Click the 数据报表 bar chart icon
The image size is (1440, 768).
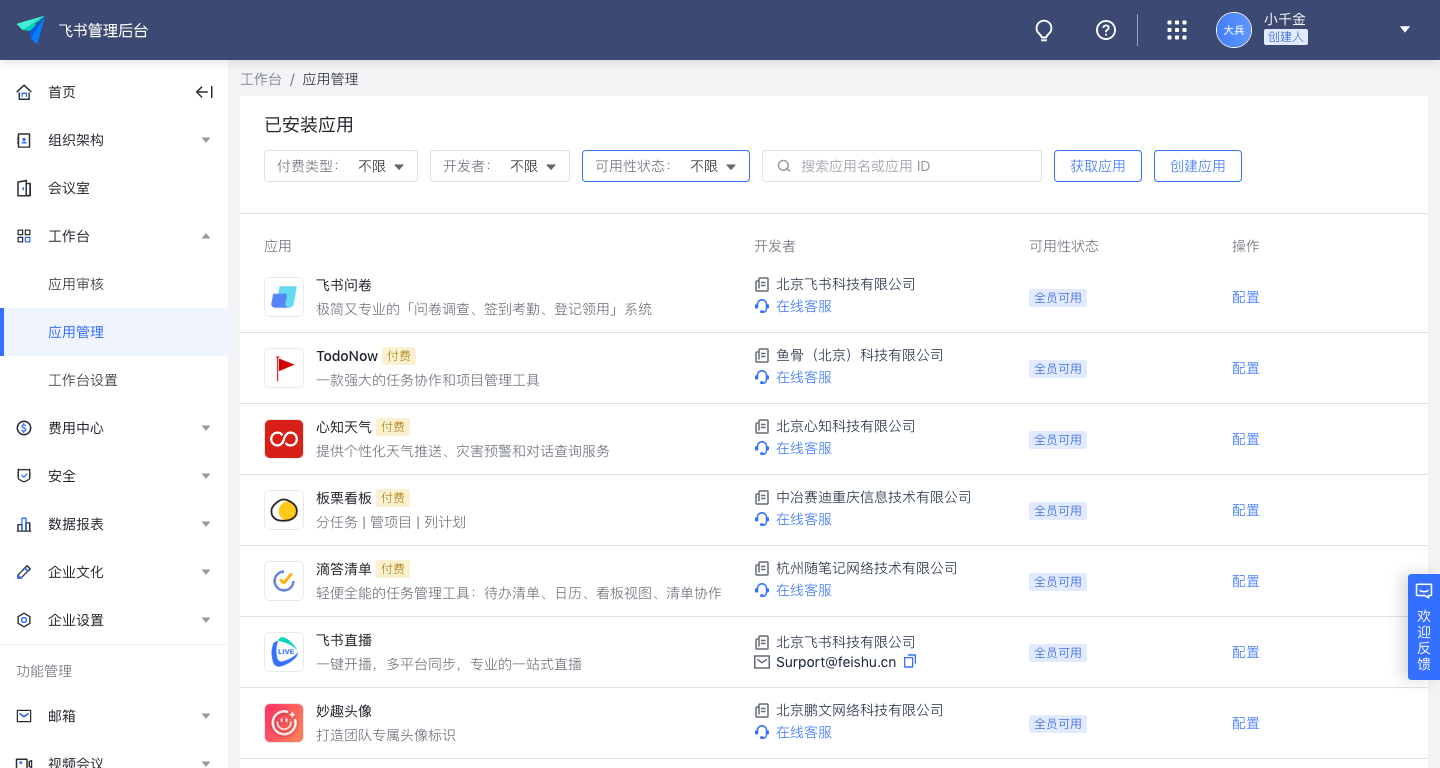[24, 524]
